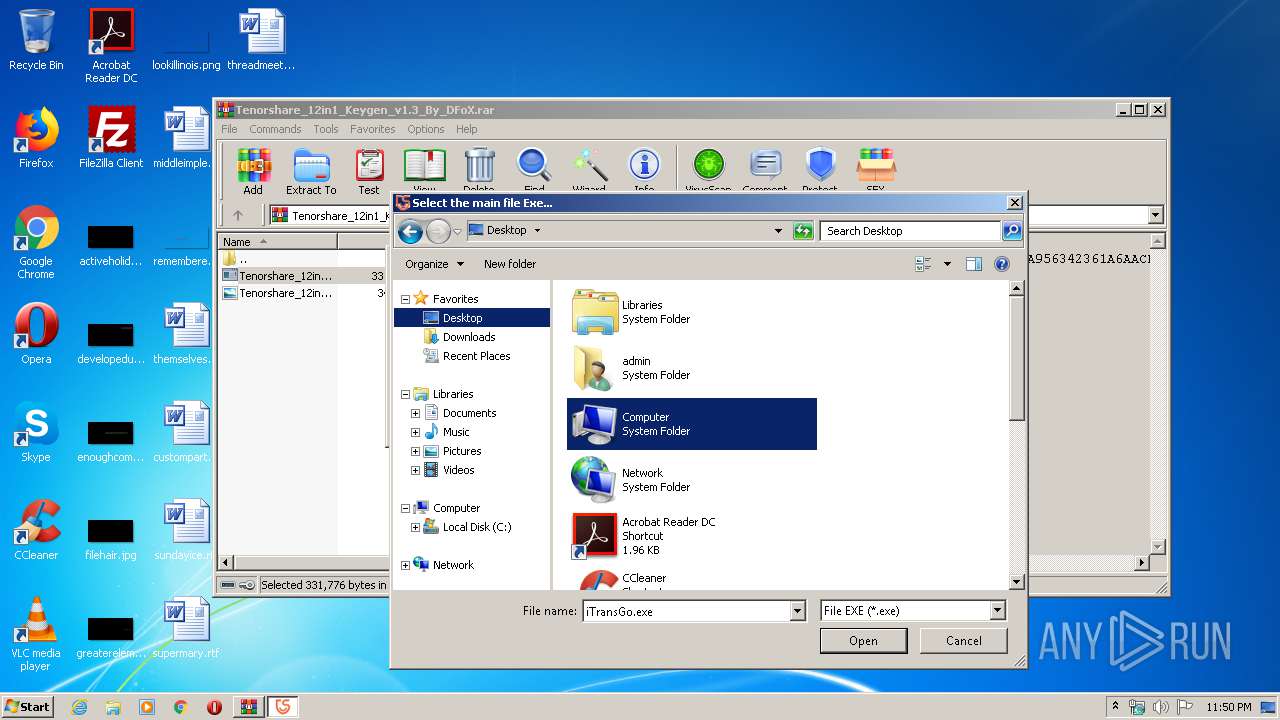Click the search magnifier in dialog
The image size is (1280, 720).
(1012, 231)
